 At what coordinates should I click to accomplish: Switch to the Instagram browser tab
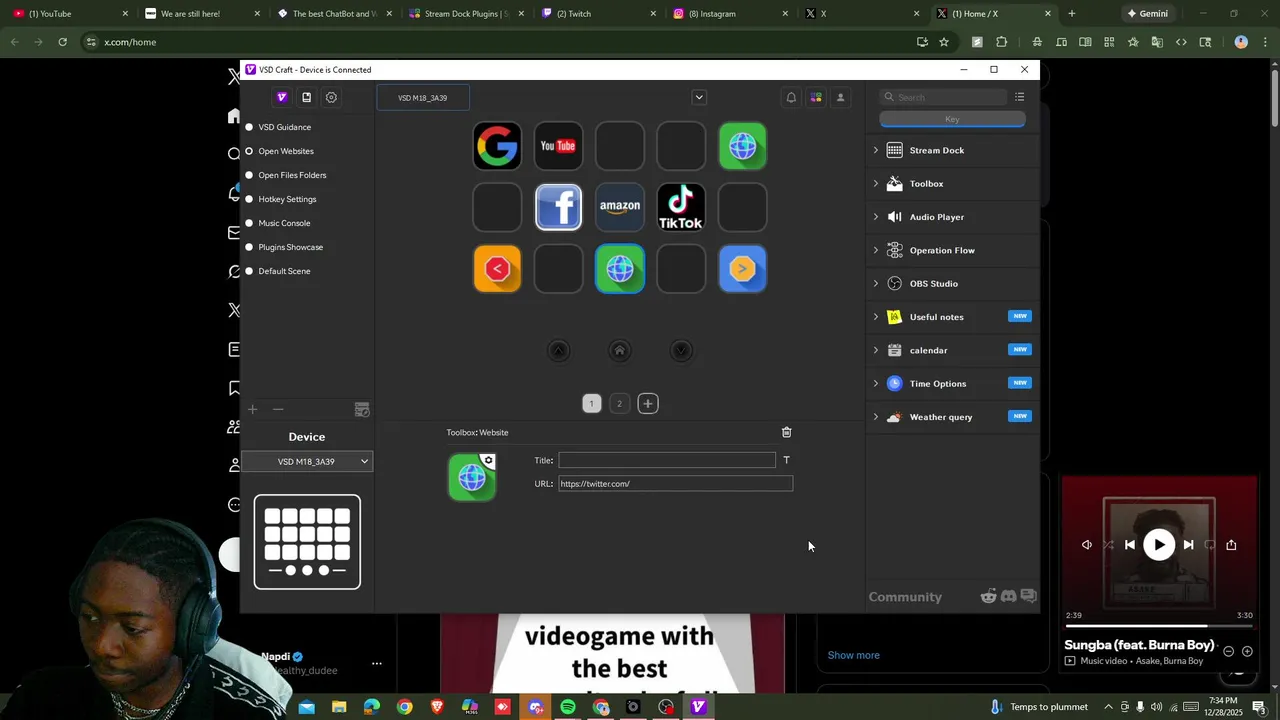tap(732, 14)
